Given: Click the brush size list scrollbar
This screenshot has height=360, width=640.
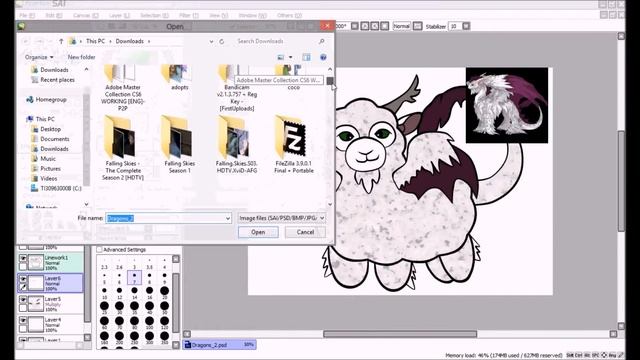Looking at the screenshot, I should point(176,302).
